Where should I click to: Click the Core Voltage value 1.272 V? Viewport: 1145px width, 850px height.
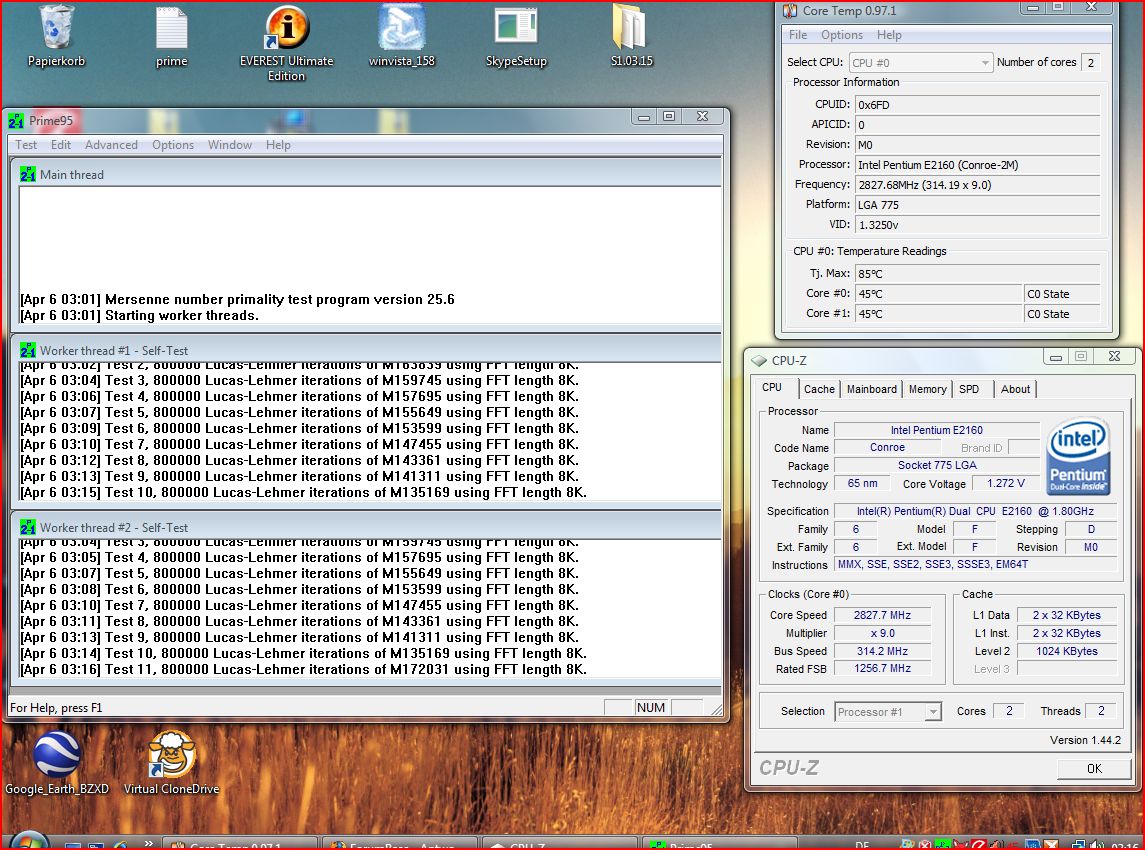[1006, 483]
